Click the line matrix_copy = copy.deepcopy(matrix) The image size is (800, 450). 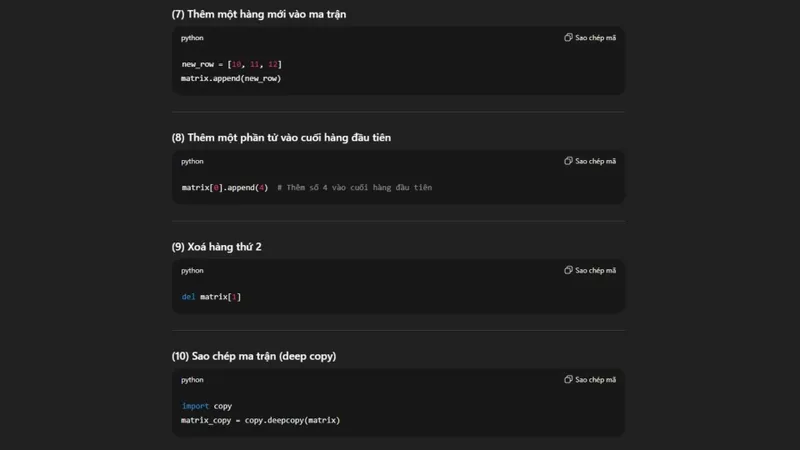[260, 420]
